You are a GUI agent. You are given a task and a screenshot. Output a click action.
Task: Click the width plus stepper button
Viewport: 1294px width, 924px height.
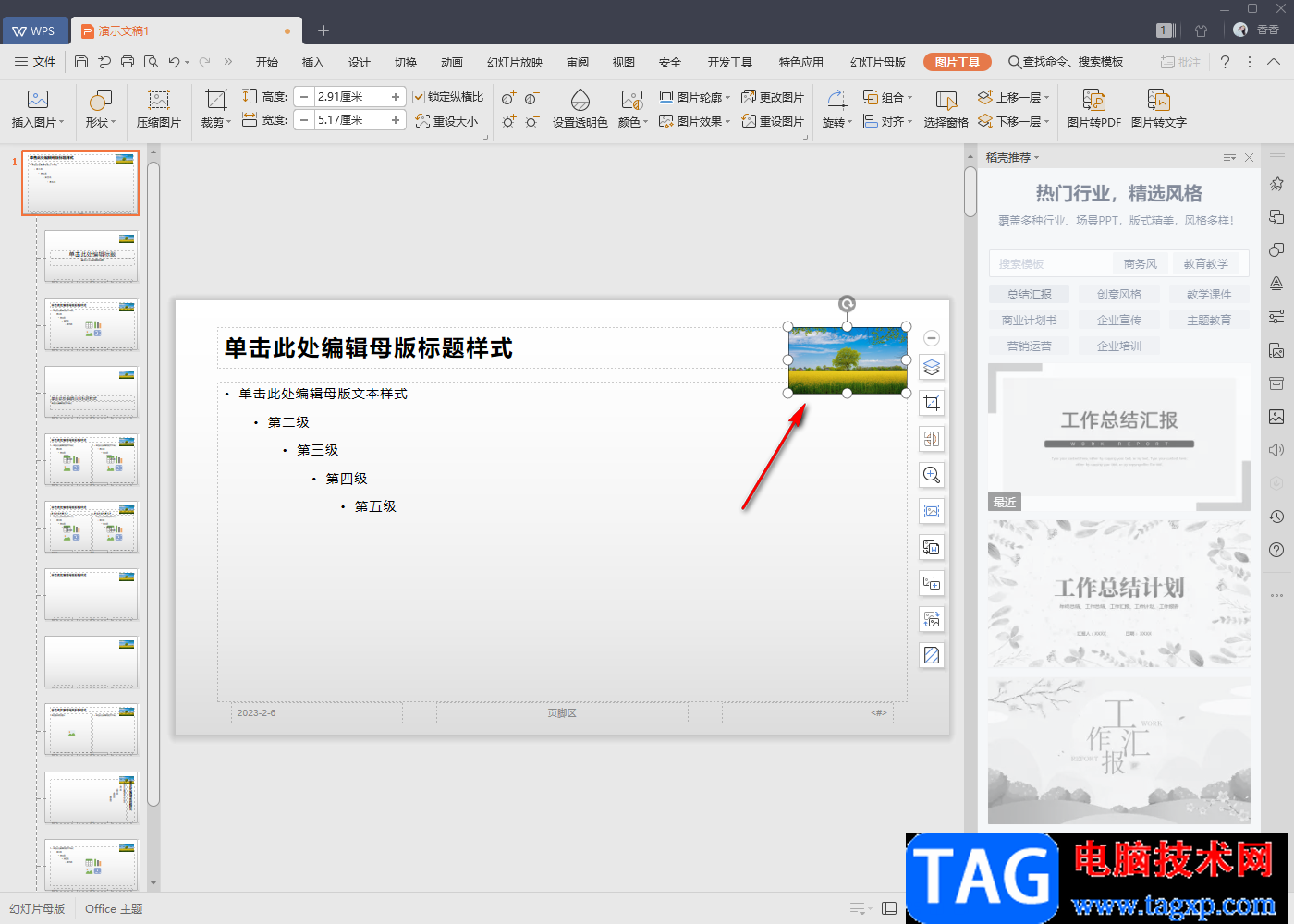[396, 120]
